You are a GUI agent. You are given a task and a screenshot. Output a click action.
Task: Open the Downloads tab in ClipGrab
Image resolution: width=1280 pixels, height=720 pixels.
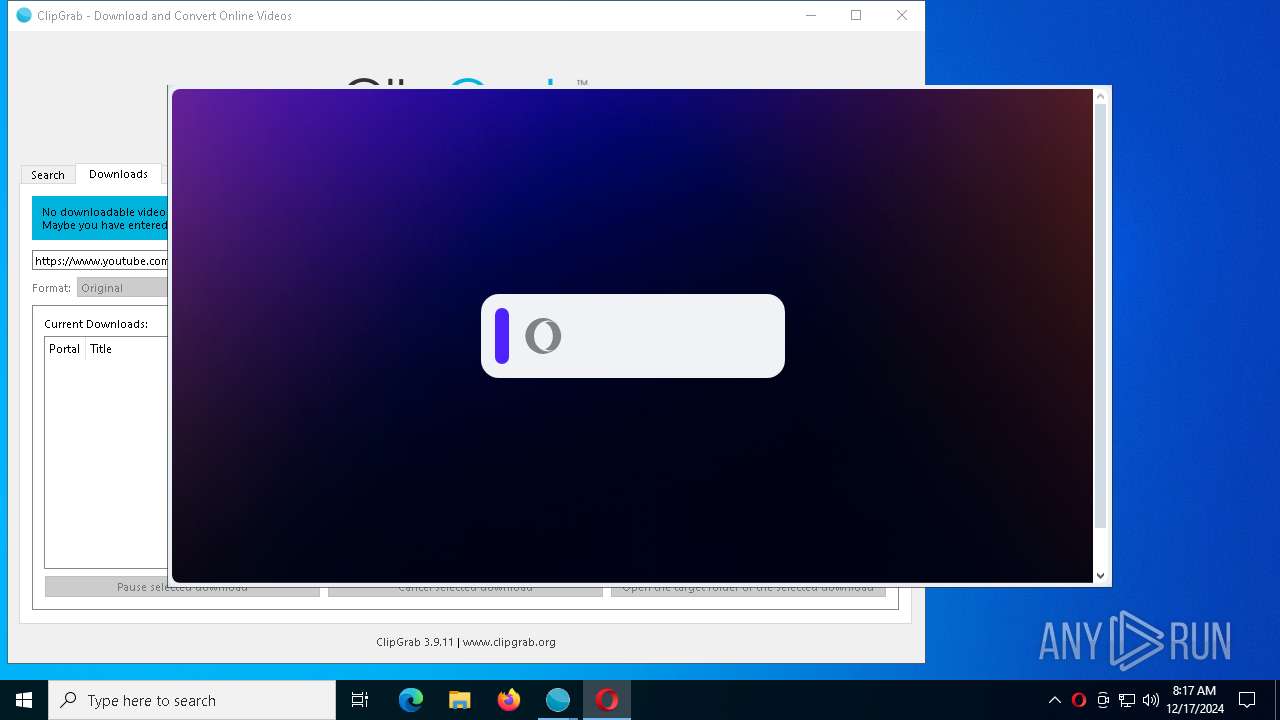(x=118, y=174)
